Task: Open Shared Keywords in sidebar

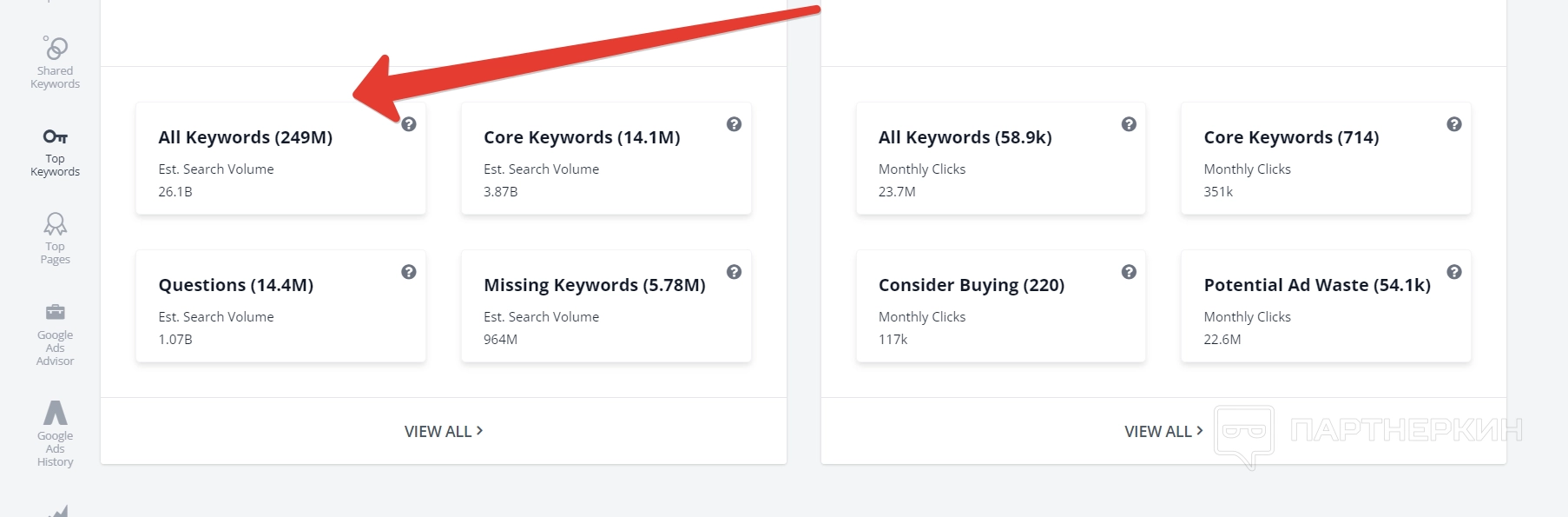Action: coord(55,63)
